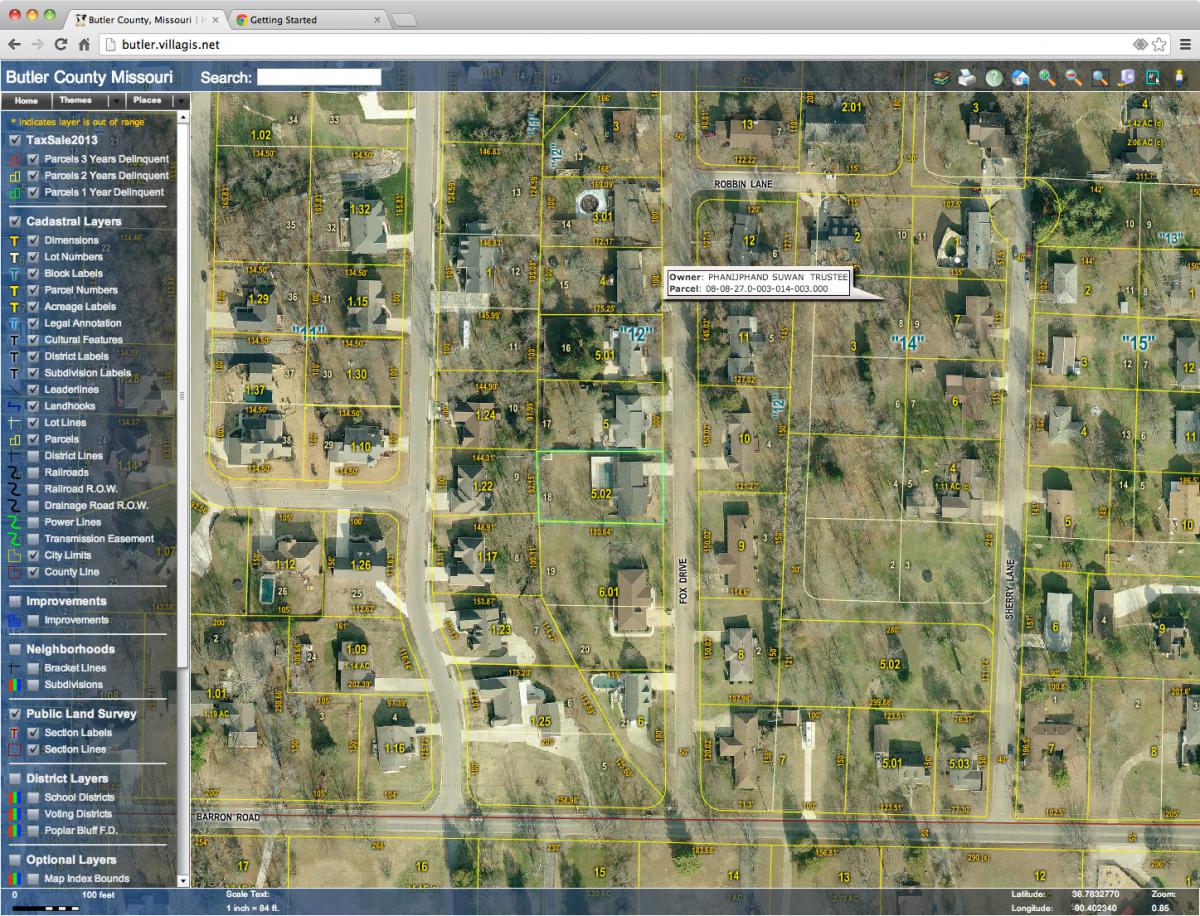
Task: Select the tape measure tool
Action: (x=1126, y=78)
